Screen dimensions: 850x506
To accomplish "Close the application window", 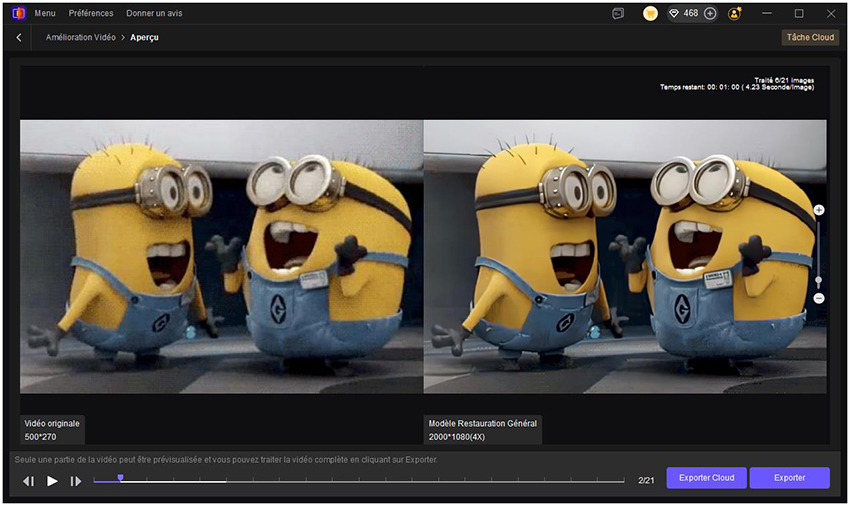I will [830, 13].
